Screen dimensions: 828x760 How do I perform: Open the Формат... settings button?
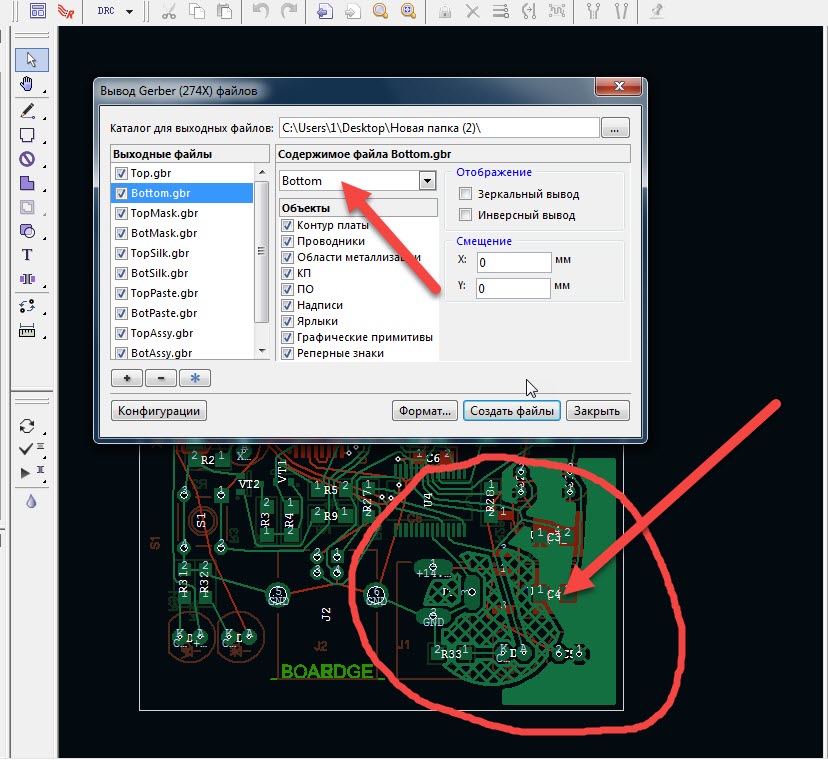(425, 411)
